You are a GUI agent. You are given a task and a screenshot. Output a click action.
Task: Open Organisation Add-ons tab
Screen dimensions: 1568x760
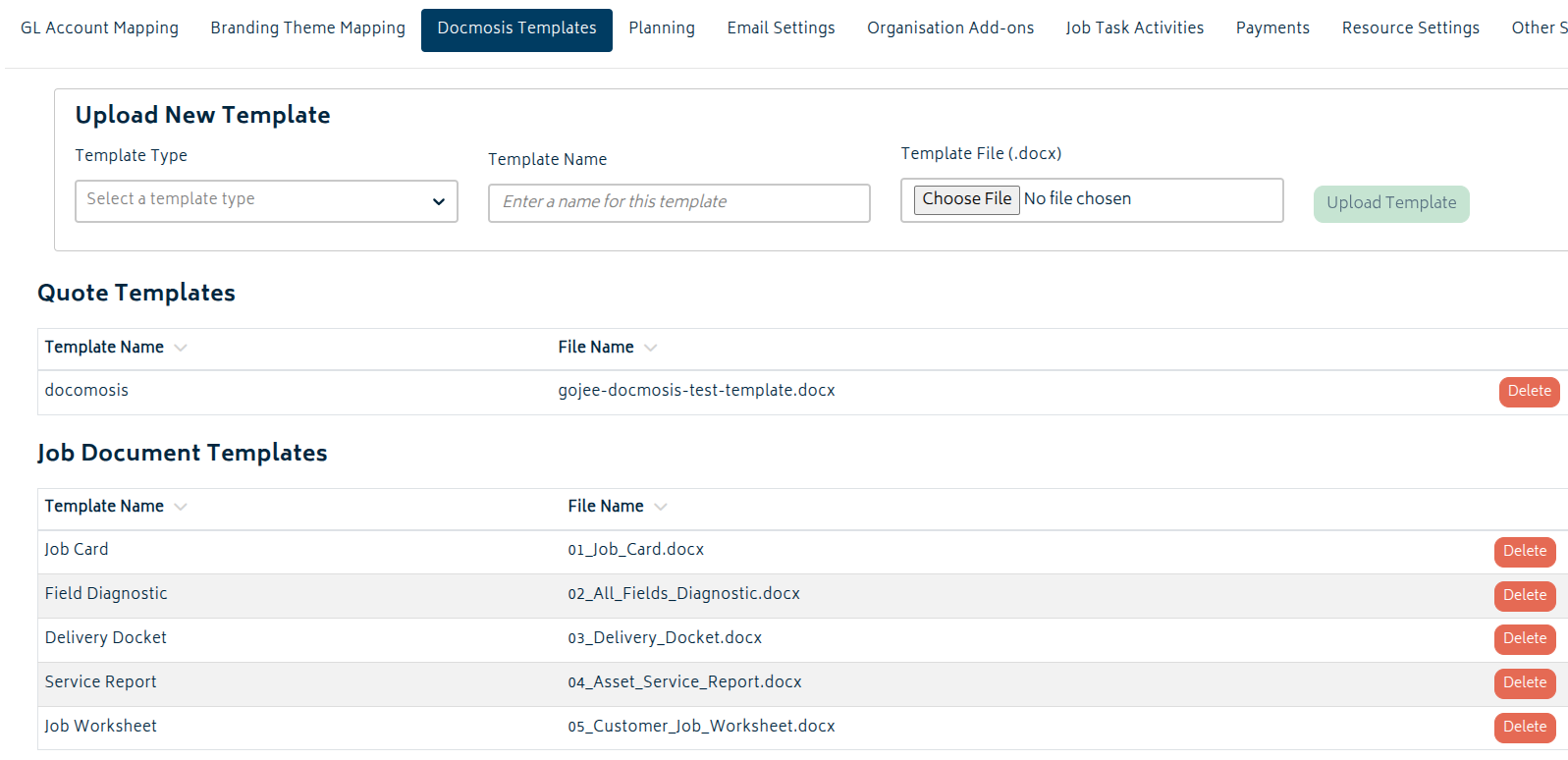point(950,28)
